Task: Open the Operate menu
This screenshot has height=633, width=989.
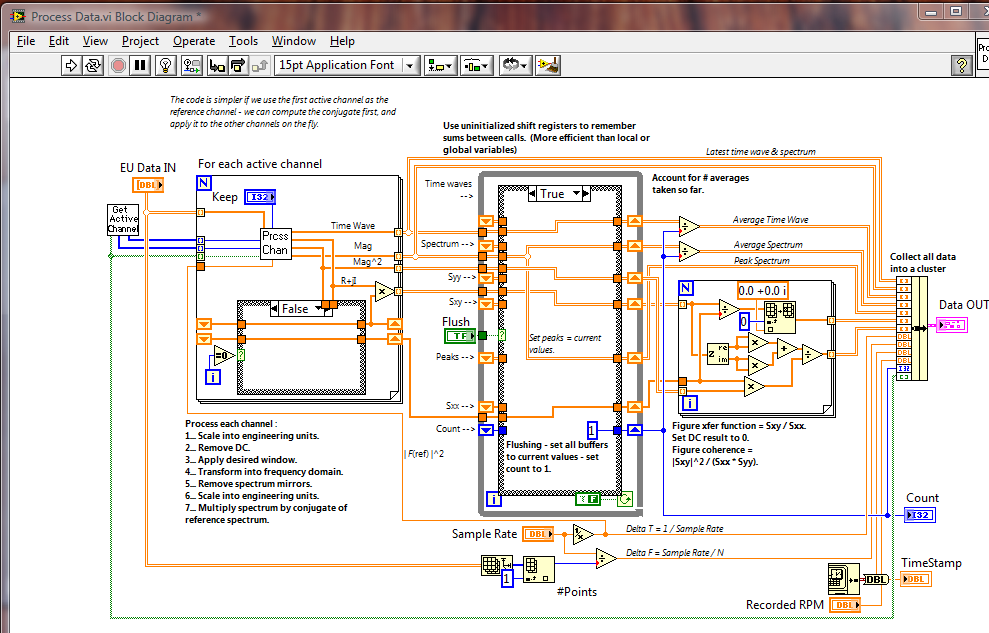Action: tap(193, 41)
